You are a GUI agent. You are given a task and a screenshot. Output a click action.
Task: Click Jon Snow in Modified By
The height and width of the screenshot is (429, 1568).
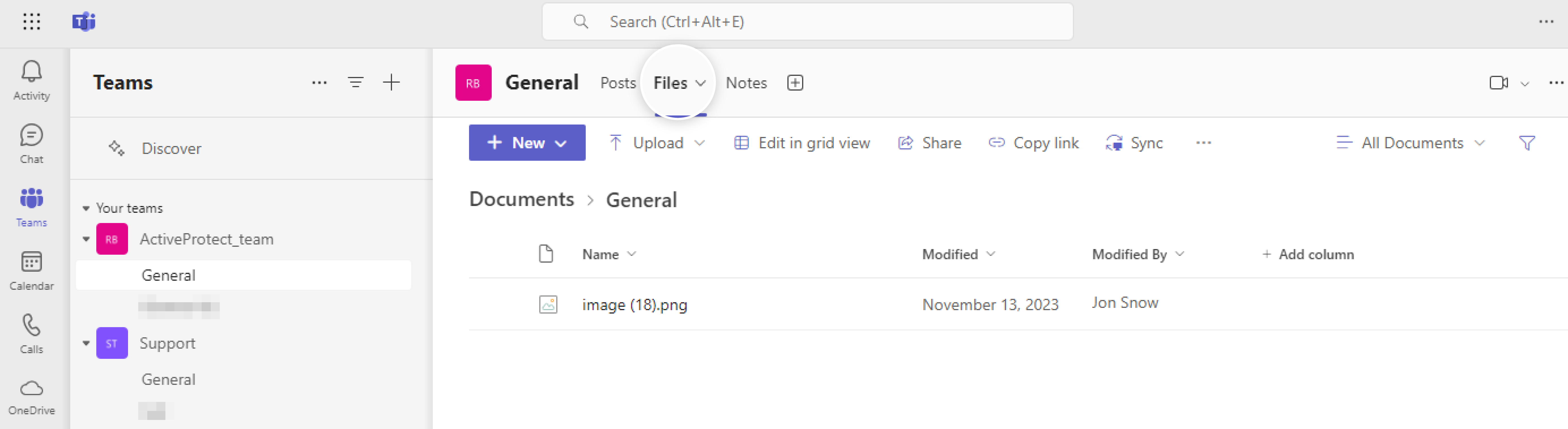pos(1125,303)
